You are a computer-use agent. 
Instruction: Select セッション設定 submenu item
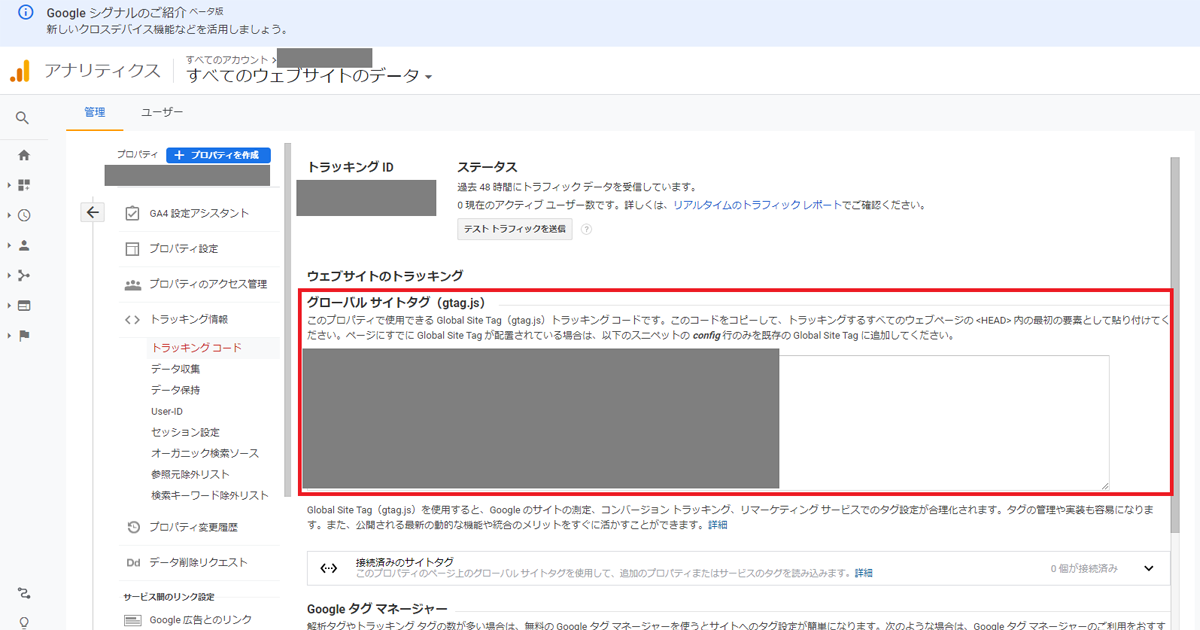185,432
